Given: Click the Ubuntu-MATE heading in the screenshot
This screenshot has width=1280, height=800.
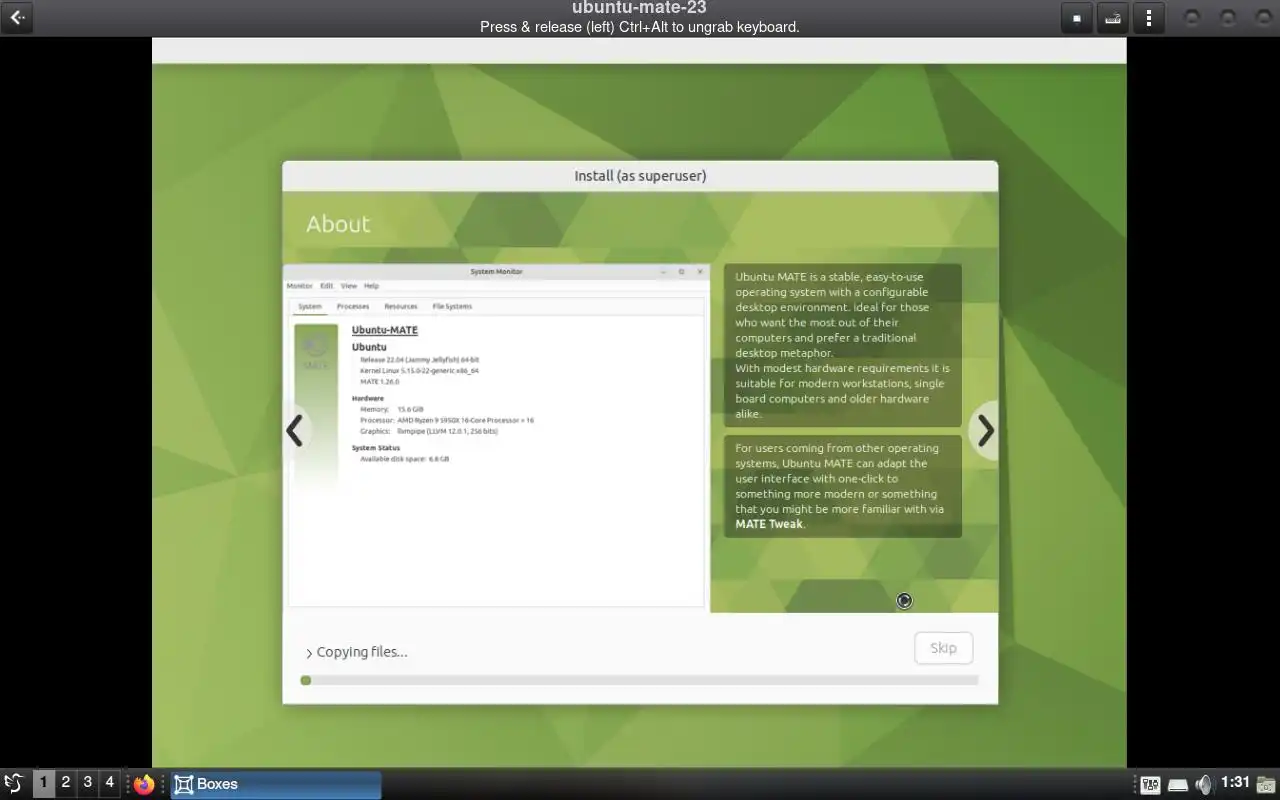Looking at the screenshot, I should (x=385, y=330).
